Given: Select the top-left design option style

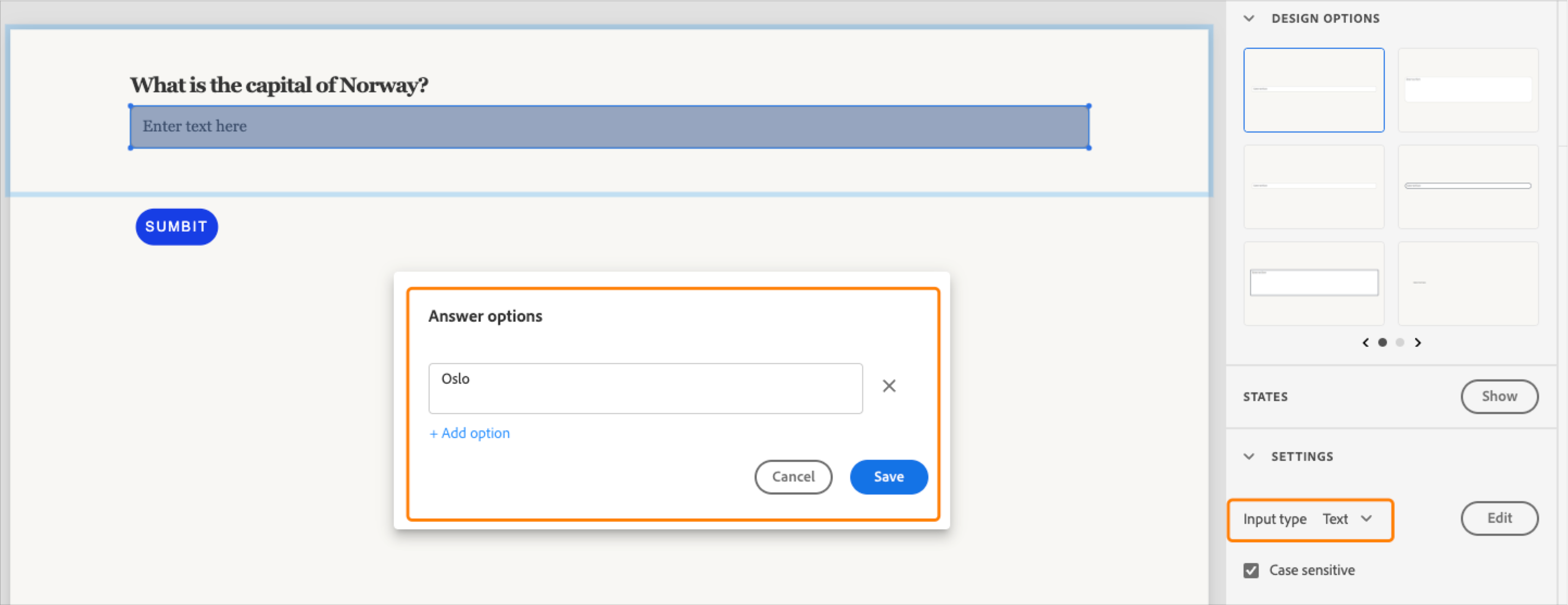Looking at the screenshot, I should tap(1314, 90).
